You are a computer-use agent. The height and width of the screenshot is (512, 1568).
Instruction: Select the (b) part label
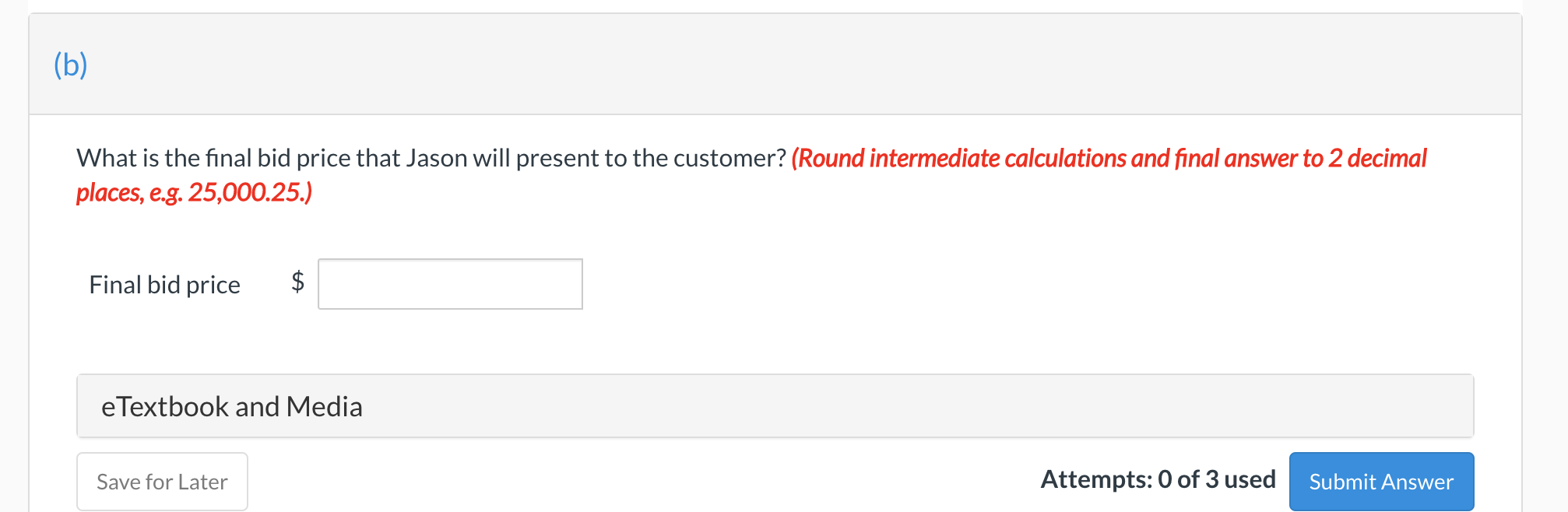point(70,65)
